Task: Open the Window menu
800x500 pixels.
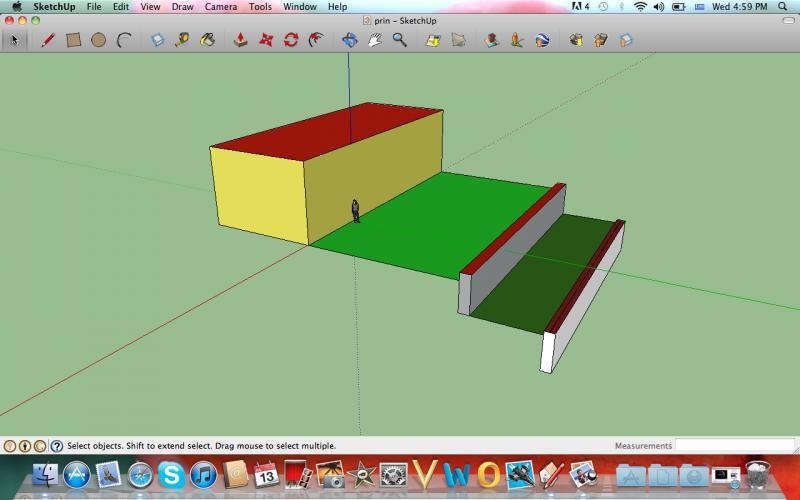Action: pos(300,7)
